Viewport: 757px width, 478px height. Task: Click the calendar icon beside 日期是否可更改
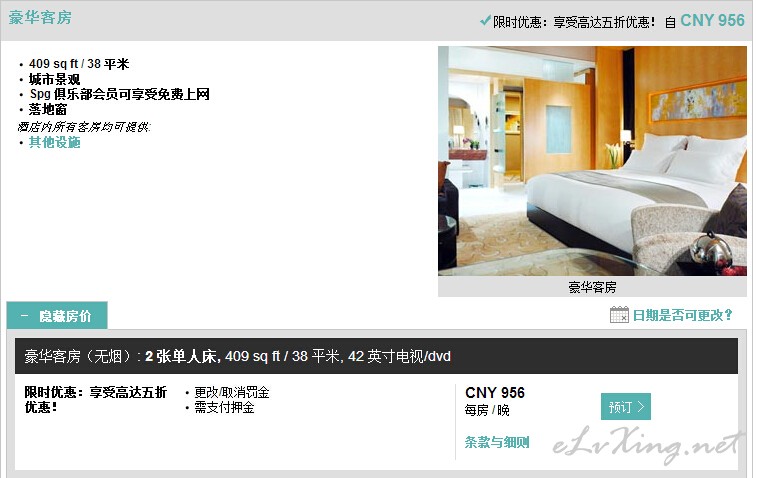coord(619,315)
